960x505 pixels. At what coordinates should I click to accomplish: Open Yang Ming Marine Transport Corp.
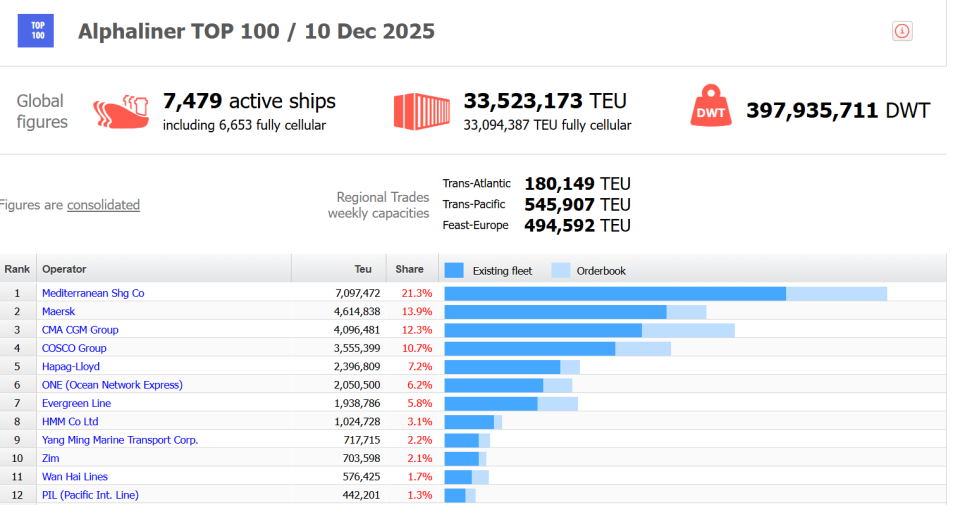point(120,440)
